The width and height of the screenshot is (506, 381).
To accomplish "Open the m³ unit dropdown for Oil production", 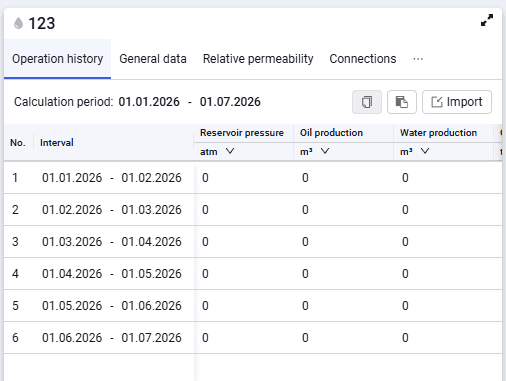I will coord(314,152).
